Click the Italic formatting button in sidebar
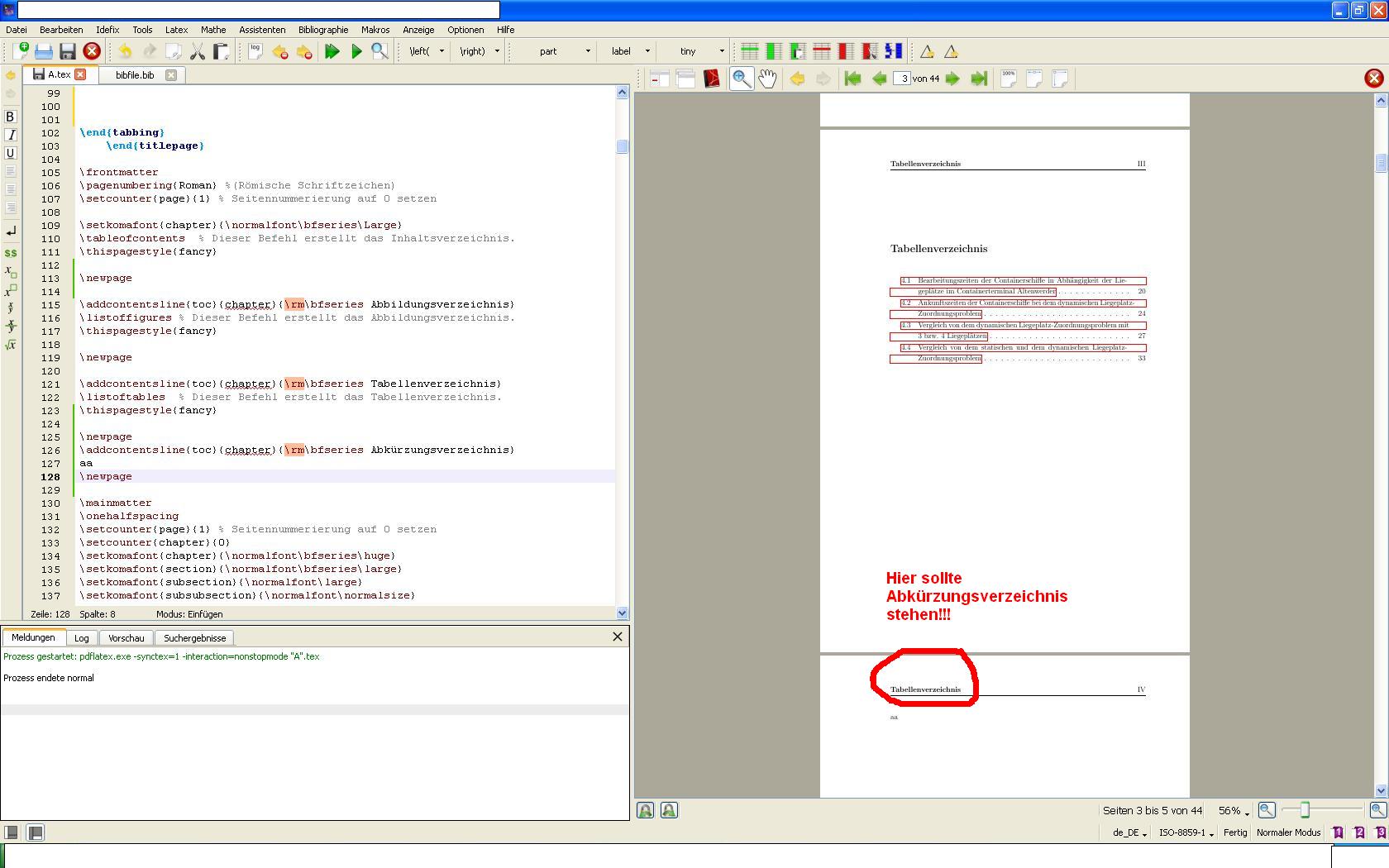 tap(11, 135)
